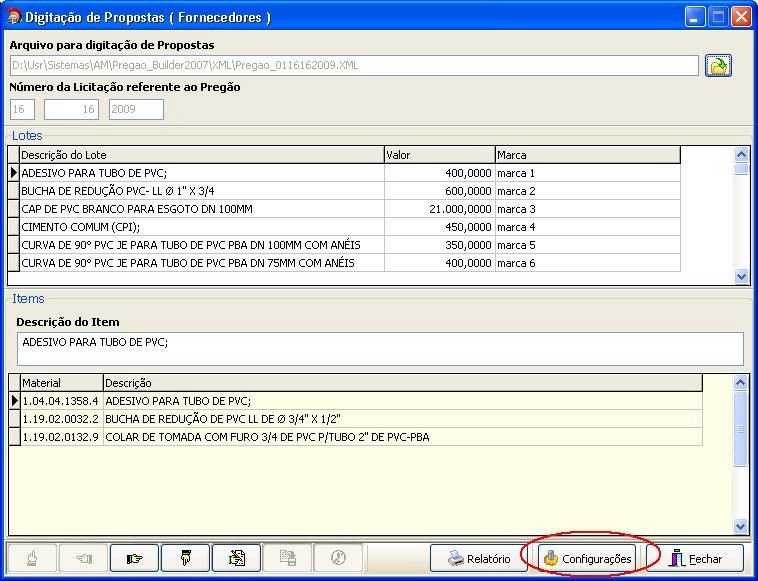Click the greyed-out save record icon
This screenshot has height=581, width=758.
click(x=288, y=558)
